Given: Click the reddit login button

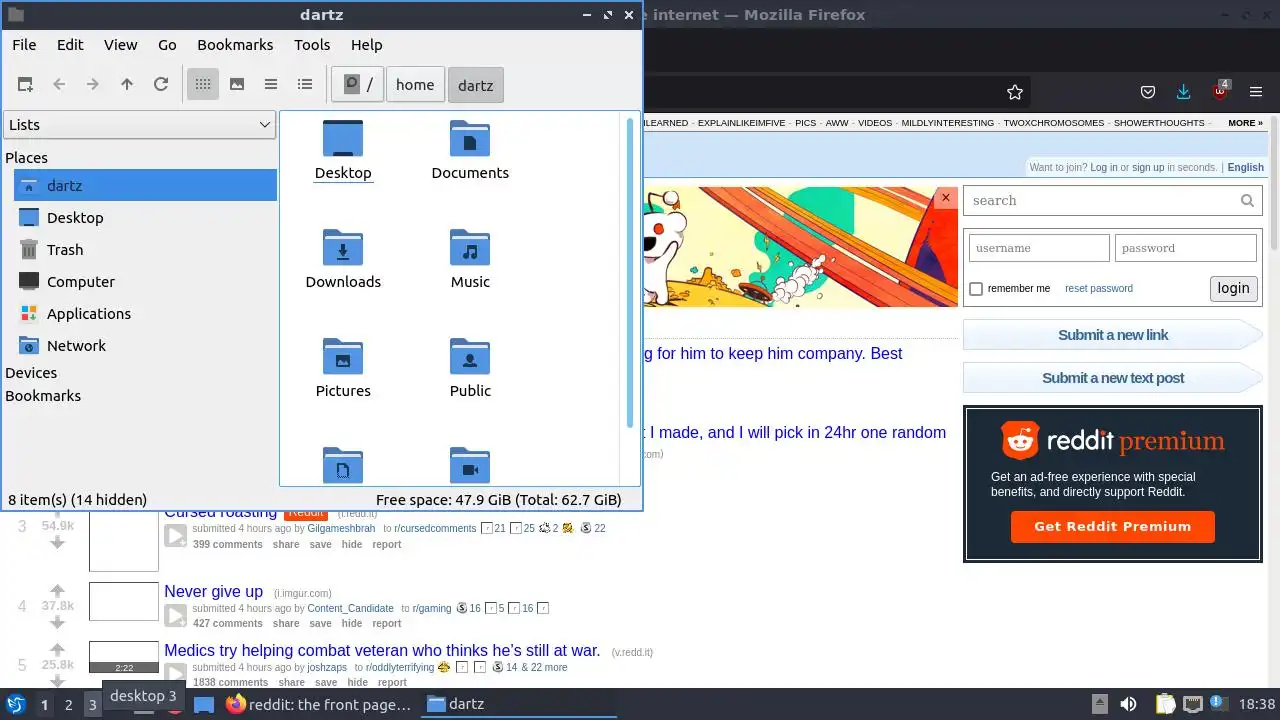Looking at the screenshot, I should click(1233, 288).
